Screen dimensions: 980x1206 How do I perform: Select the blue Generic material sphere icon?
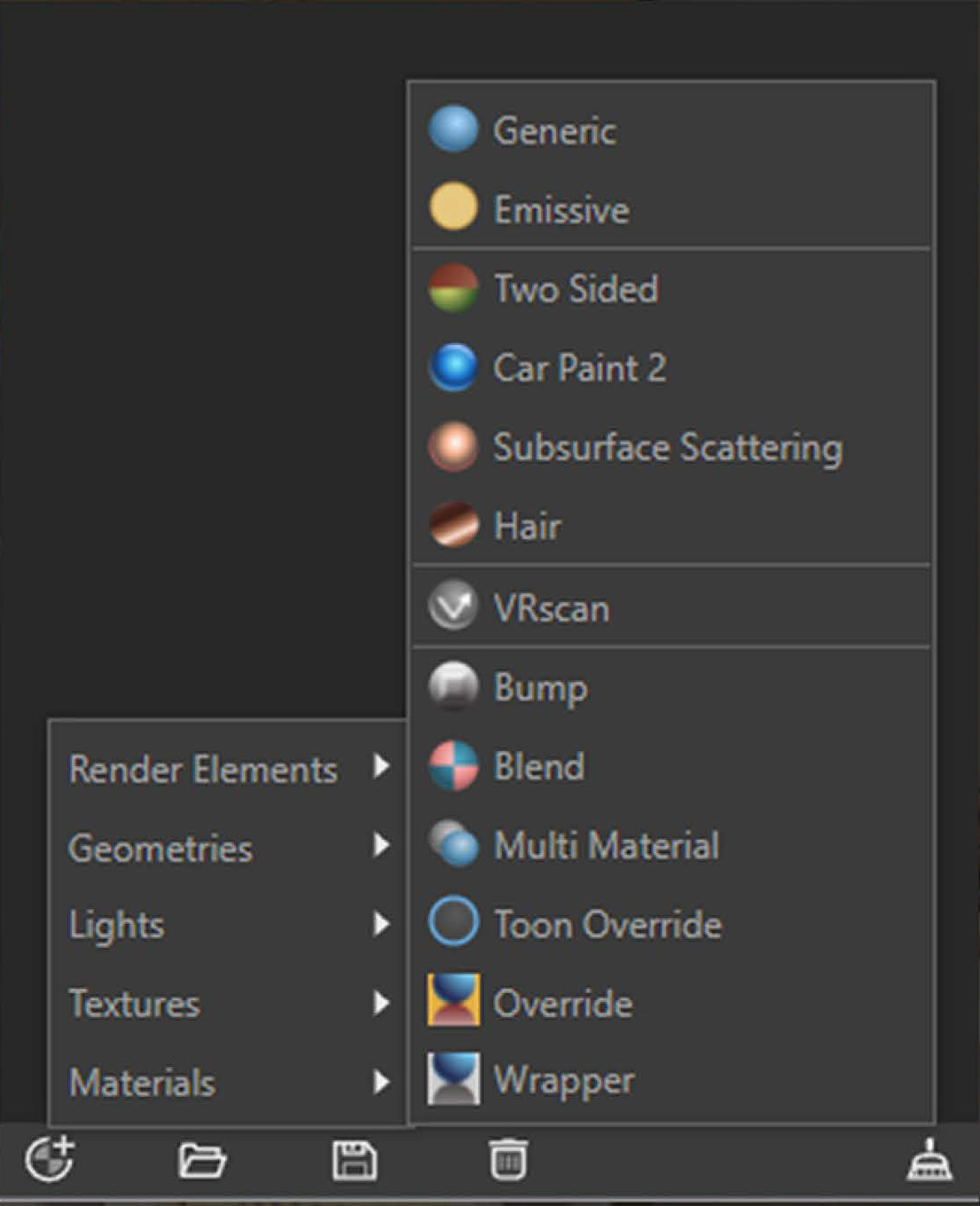click(453, 129)
